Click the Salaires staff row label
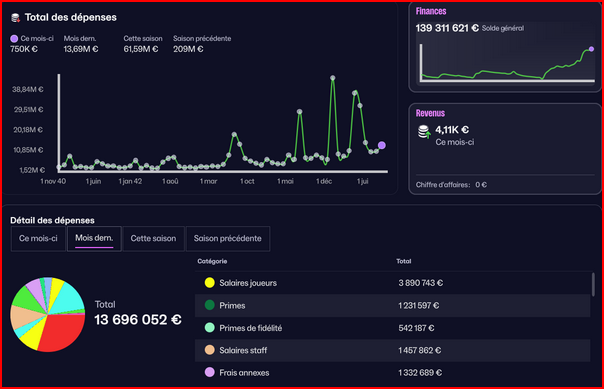This screenshot has width=604, height=389. point(243,350)
